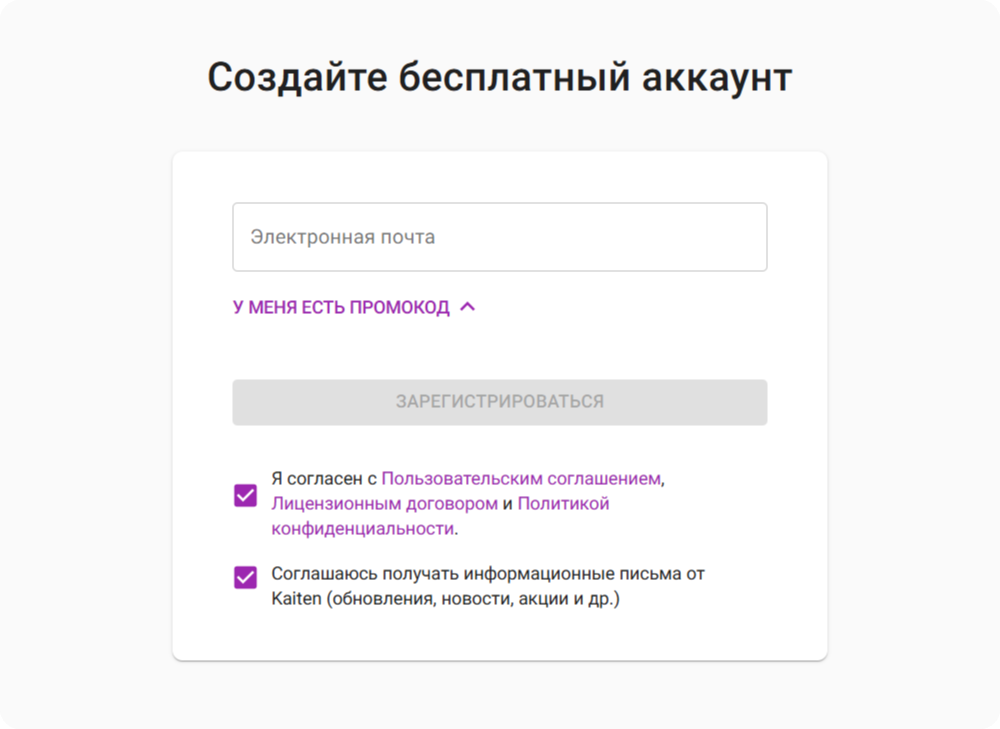1000x729 pixels.
Task: Open the Пользовательским соглашением link
Action: point(521,478)
